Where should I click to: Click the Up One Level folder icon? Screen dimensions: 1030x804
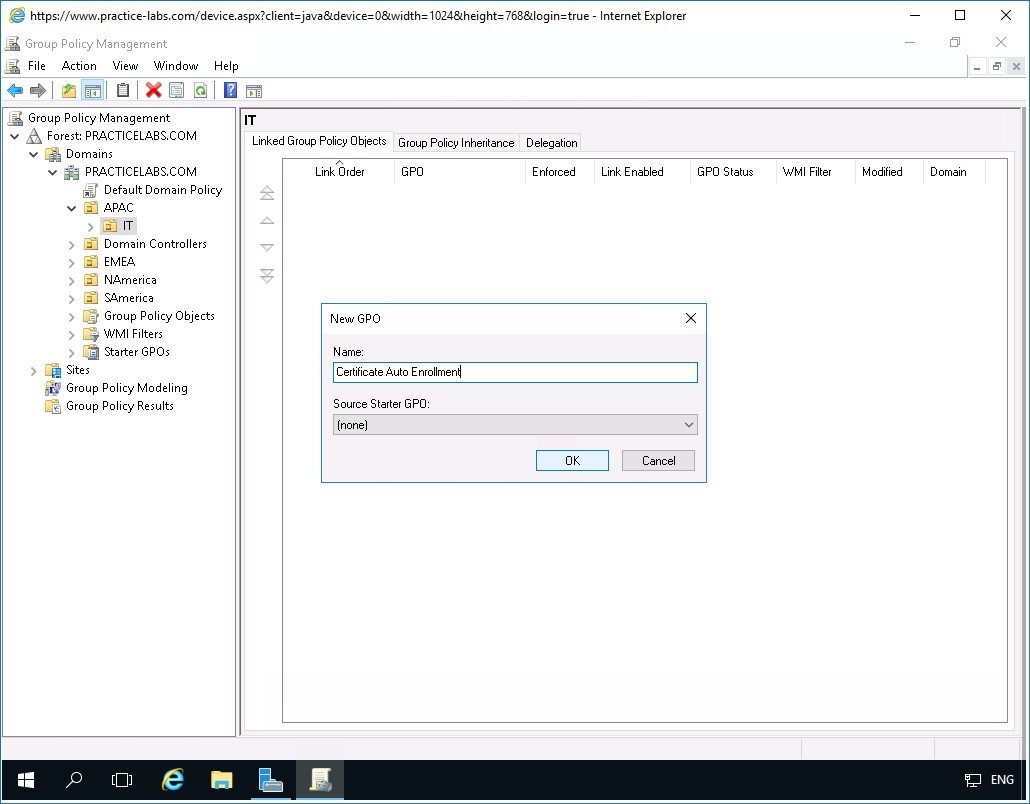[x=67, y=90]
